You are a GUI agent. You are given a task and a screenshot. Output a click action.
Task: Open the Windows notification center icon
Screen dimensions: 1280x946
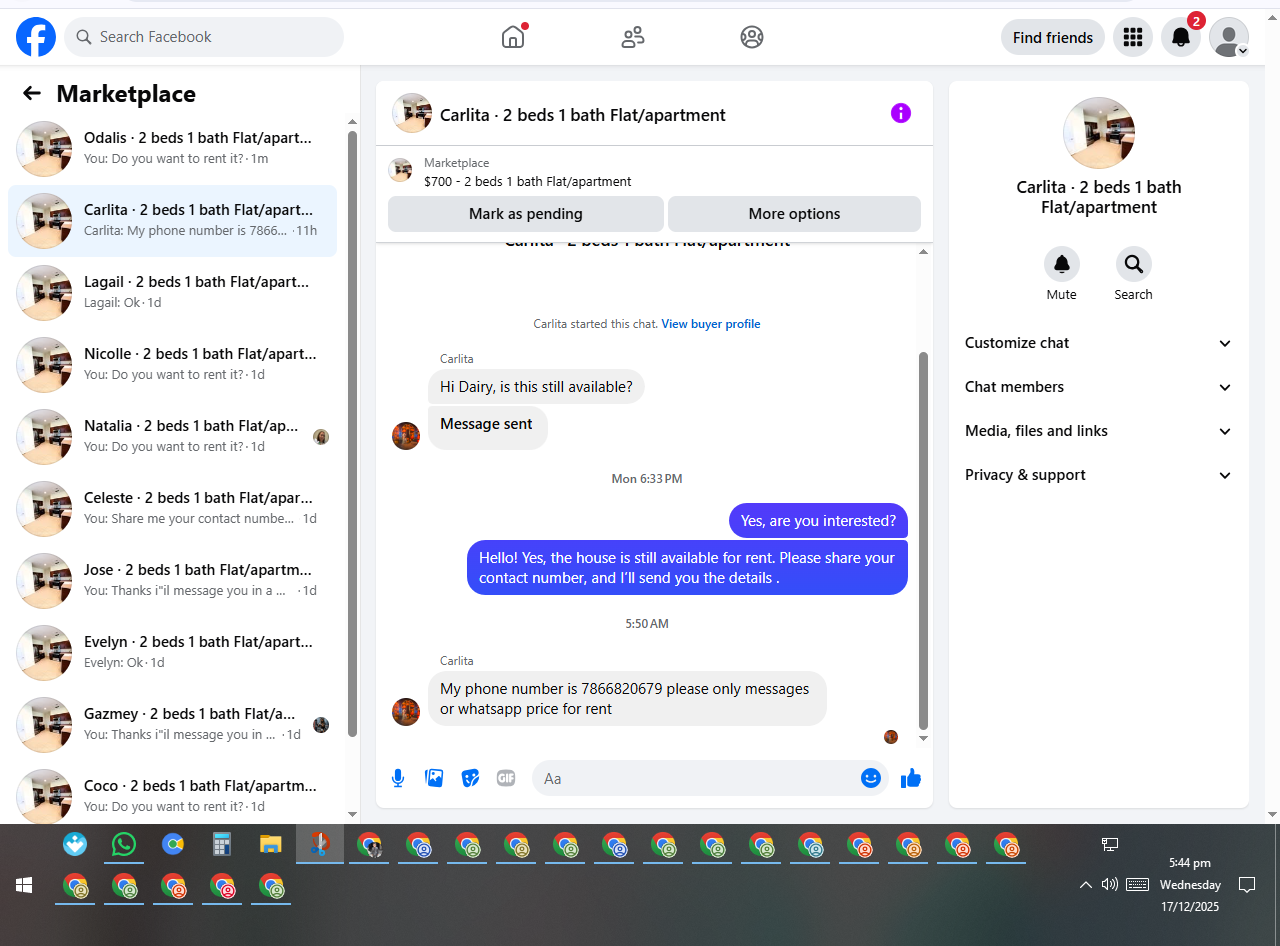click(1247, 884)
